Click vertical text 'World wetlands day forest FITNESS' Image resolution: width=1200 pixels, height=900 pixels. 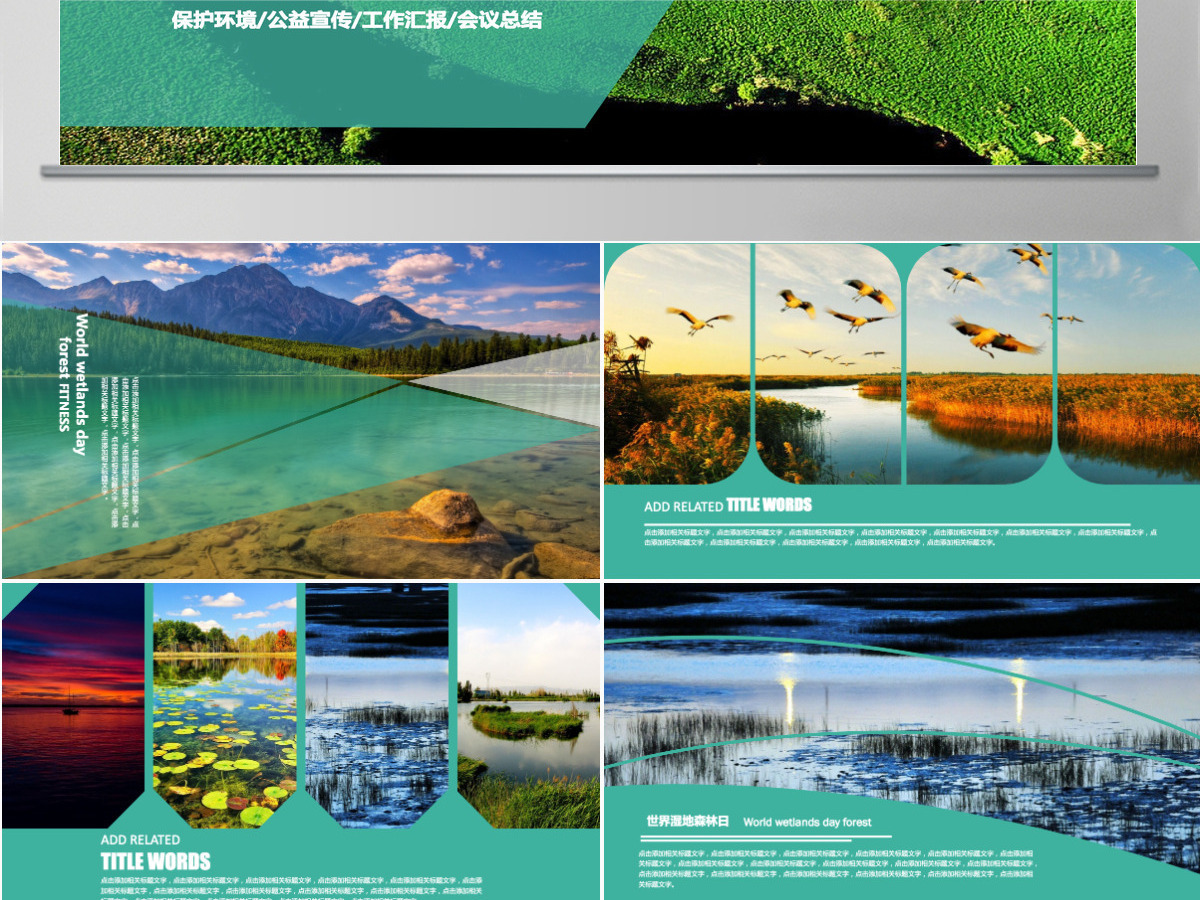pyautogui.click(x=72, y=383)
